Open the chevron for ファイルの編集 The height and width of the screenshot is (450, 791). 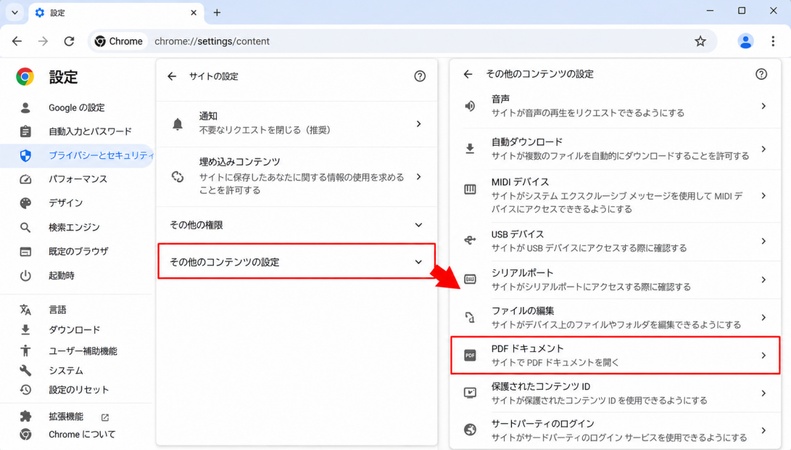tap(763, 317)
